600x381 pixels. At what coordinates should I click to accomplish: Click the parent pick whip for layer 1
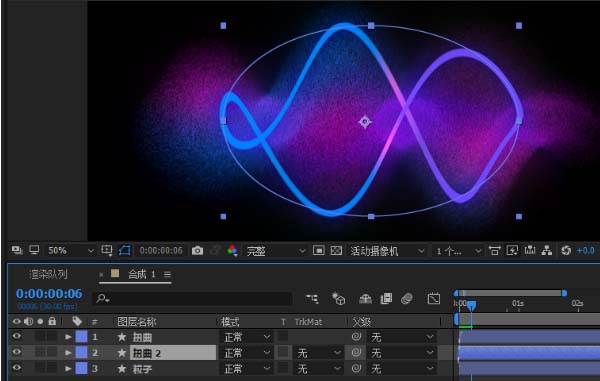tap(356, 337)
